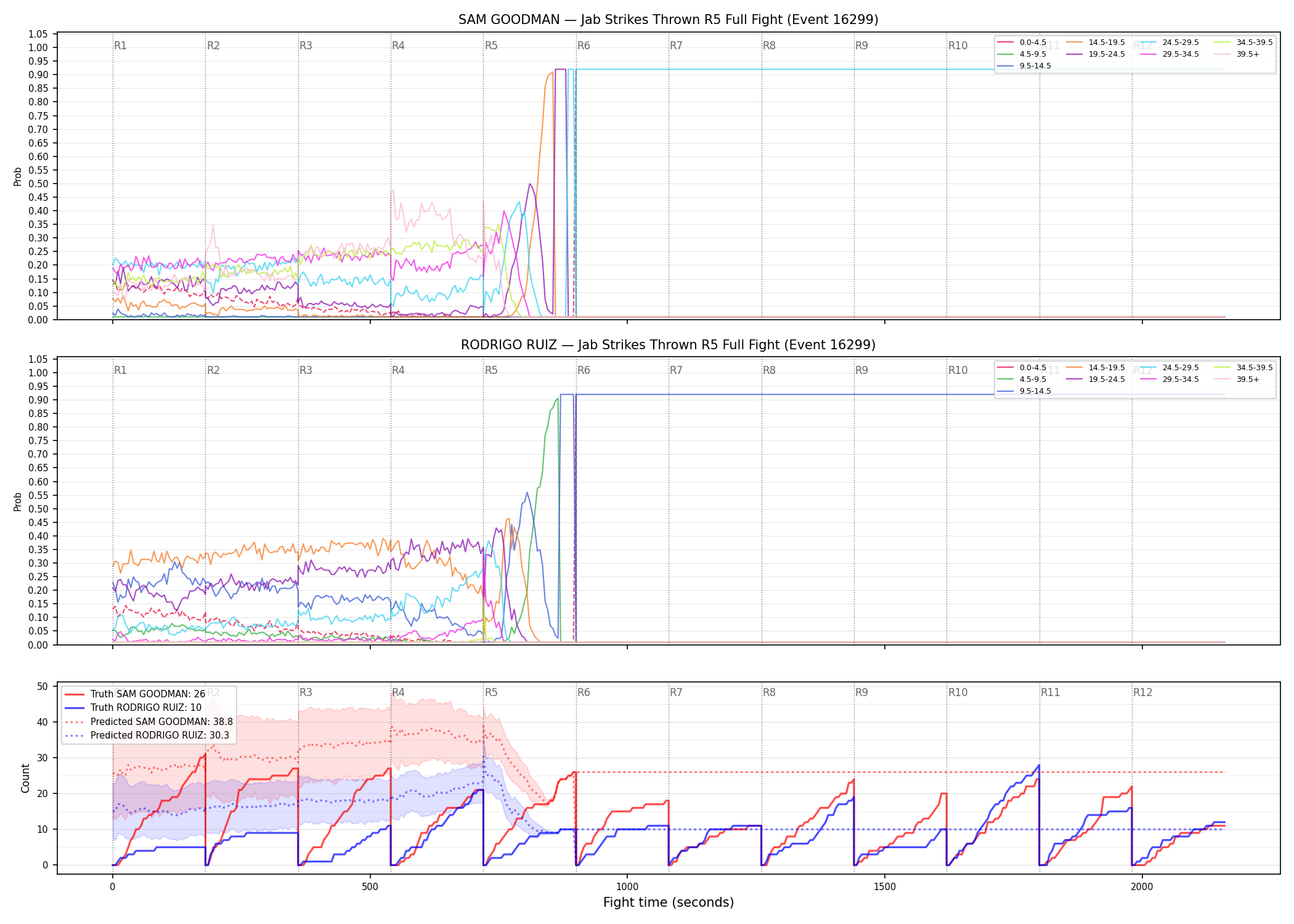Click the R3 round marker in bottom Count chart
Viewport: 1294px width, 924px height.
coord(306,692)
